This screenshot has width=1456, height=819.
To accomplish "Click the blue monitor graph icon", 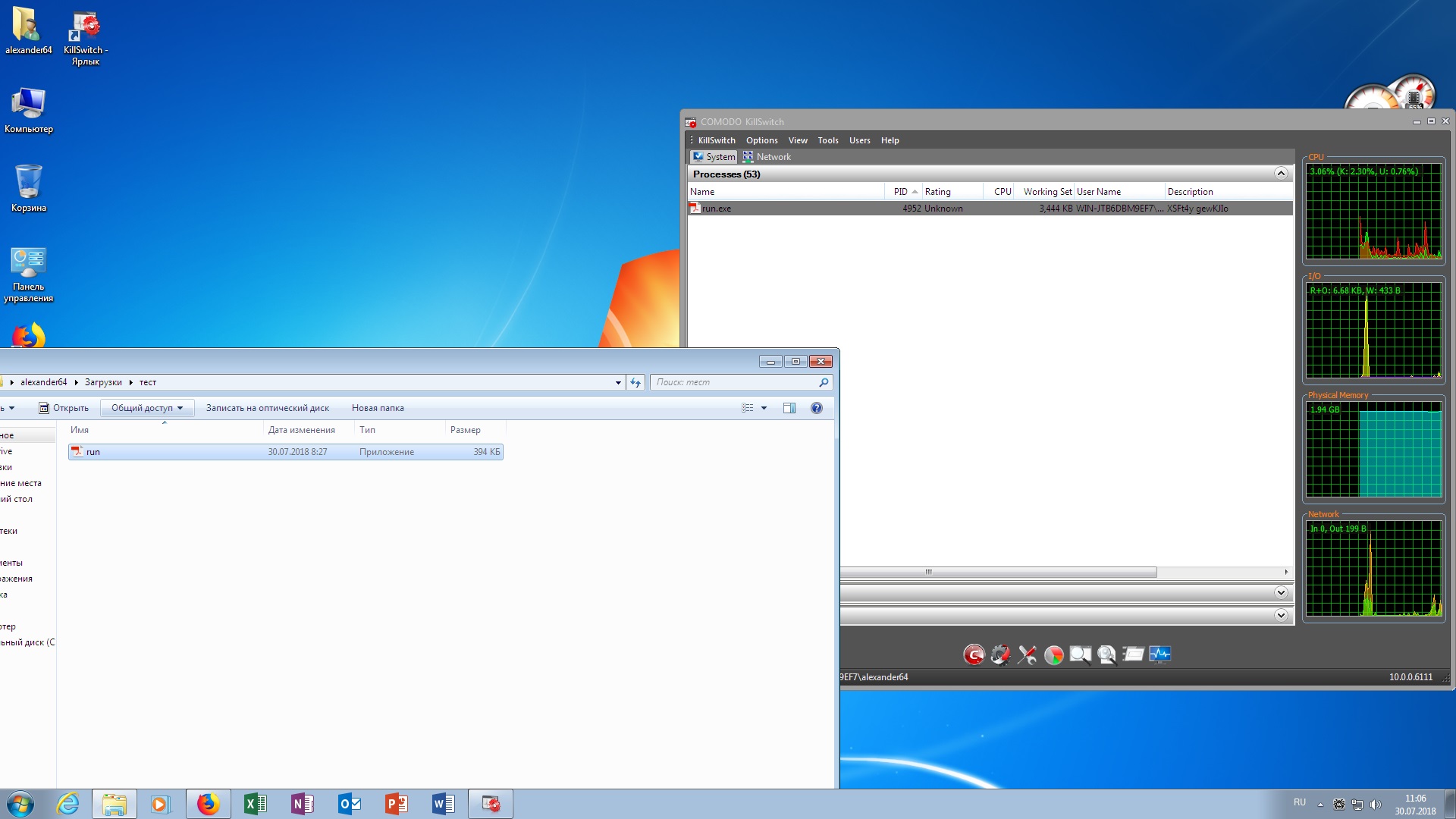I will [1159, 654].
